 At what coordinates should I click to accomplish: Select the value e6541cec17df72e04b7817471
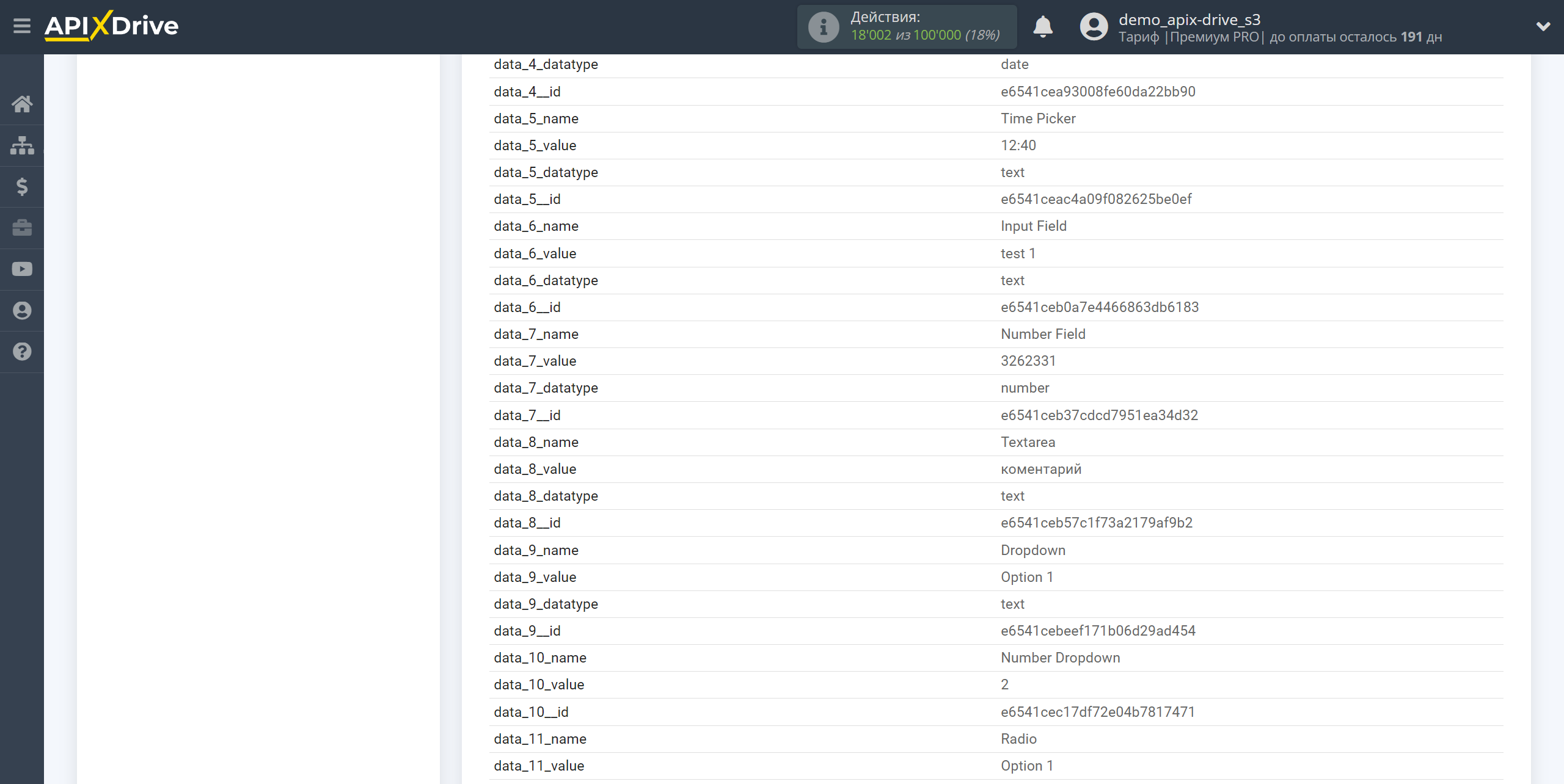coord(1097,712)
